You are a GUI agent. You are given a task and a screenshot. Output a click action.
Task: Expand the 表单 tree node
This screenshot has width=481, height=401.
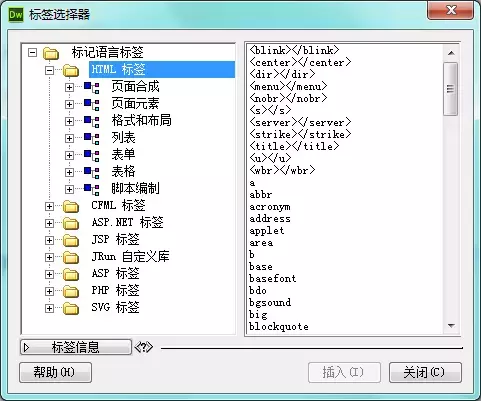(69, 155)
